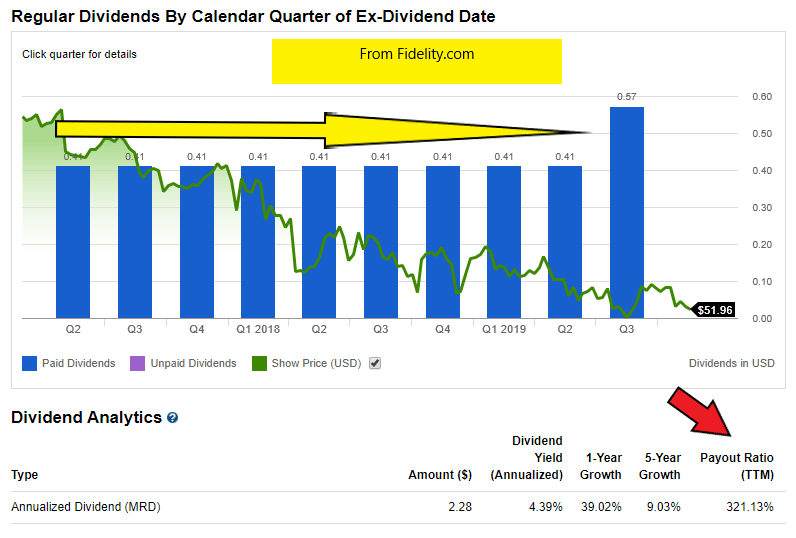Viewport: 796px width, 538px height.
Task: Click the Dividend Analytics help question-mark icon
Action: (x=173, y=418)
